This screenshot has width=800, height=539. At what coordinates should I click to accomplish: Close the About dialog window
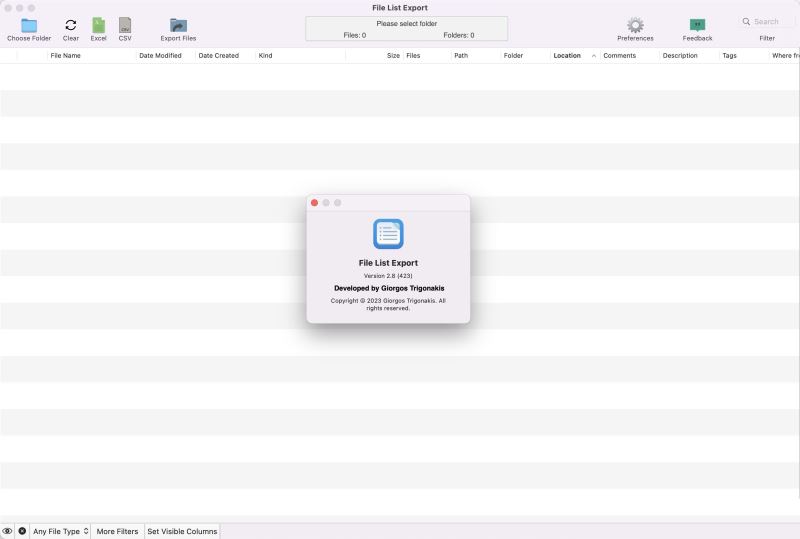coord(314,203)
